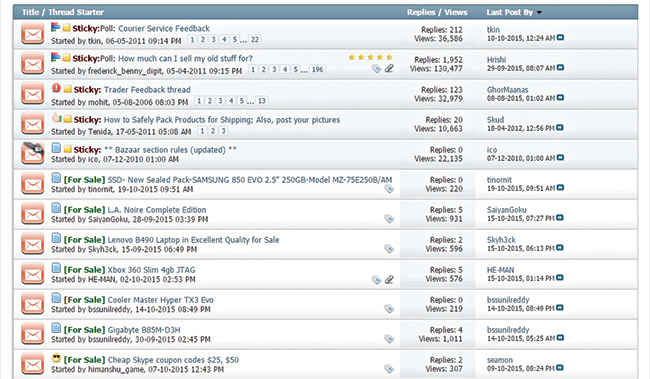This screenshot has width=650, height=379.
Task: Click tag icon on Cheap Skype coupon thread
Action: click(x=389, y=369)
